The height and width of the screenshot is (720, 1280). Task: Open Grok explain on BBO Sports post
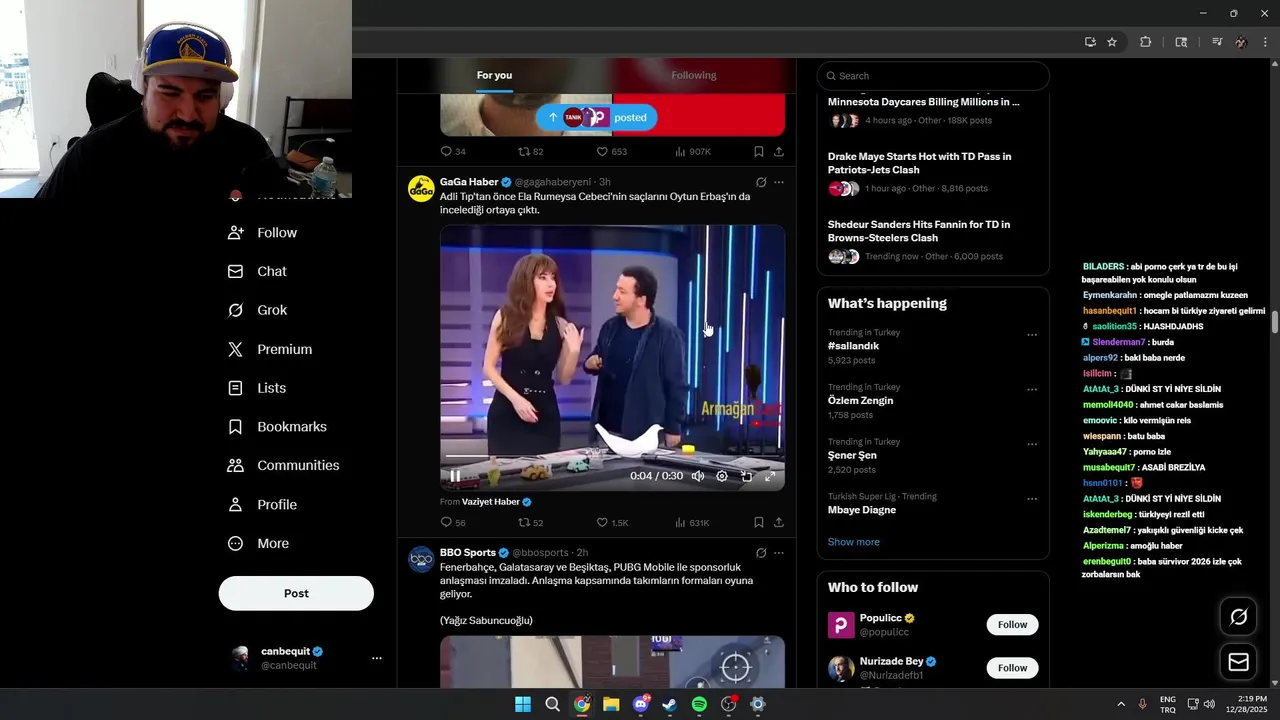pyautogui.click(x=761, y=553)
